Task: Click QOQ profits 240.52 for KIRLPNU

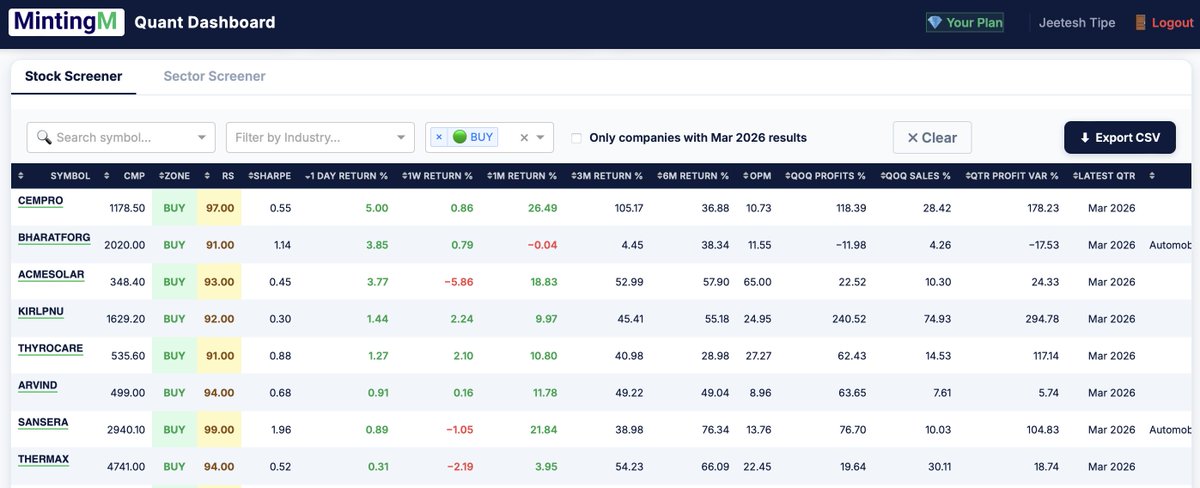Action: coord(847,319)
